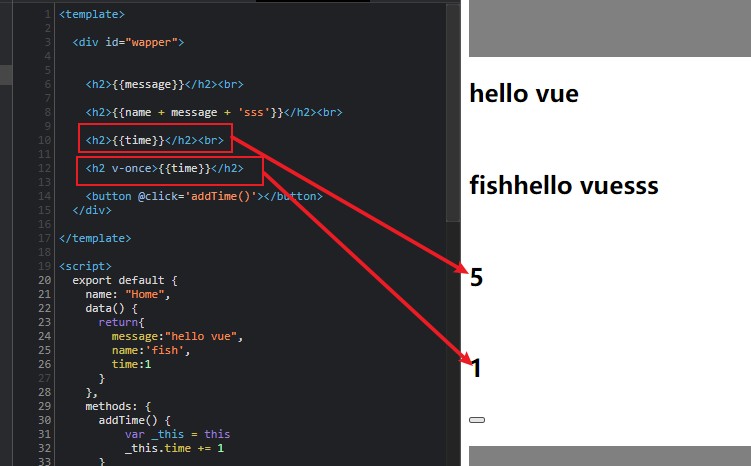The width and height of the screenshot is (751, 466).
Task: Click the small empty button in preview
Action: tap(477, 420)
